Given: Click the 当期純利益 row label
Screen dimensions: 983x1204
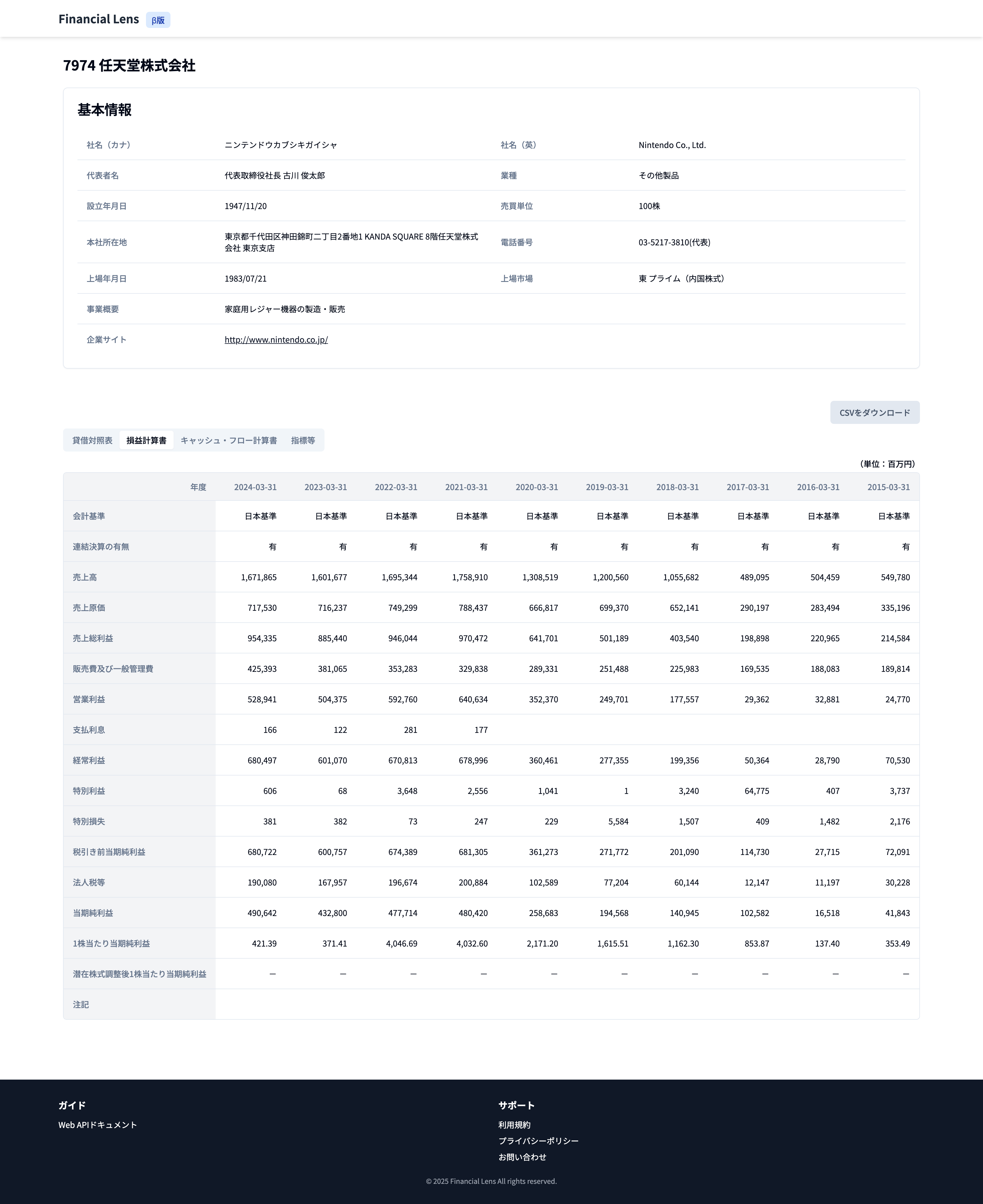Looking at the screenshot, I should tap(93, 913).
